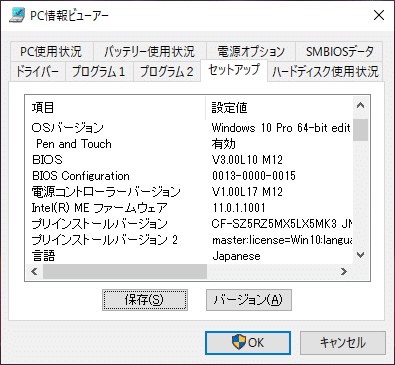Select the 電源オプション tab

251,52
